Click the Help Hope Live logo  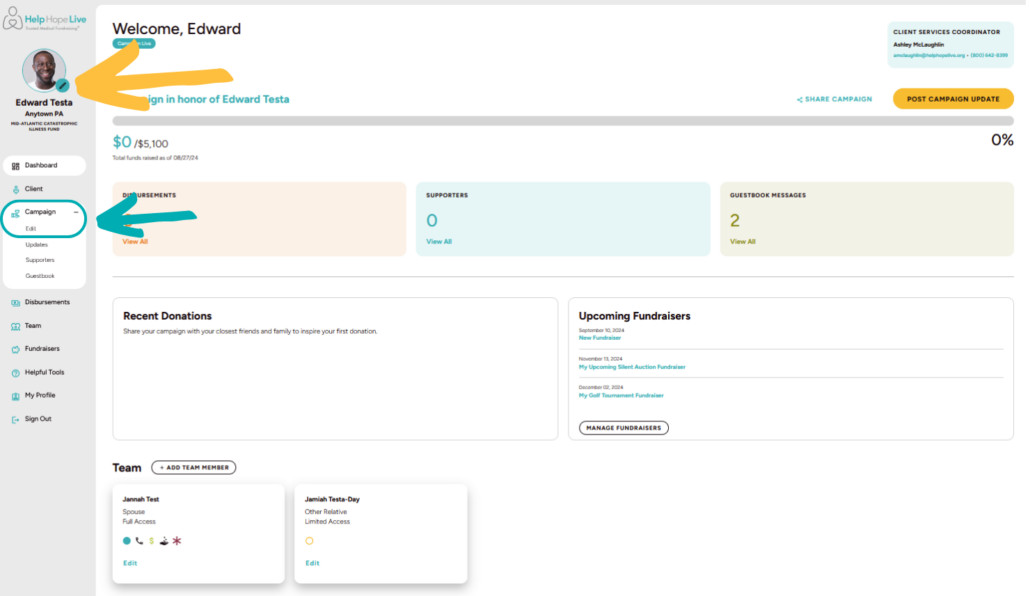coord(44,19)
